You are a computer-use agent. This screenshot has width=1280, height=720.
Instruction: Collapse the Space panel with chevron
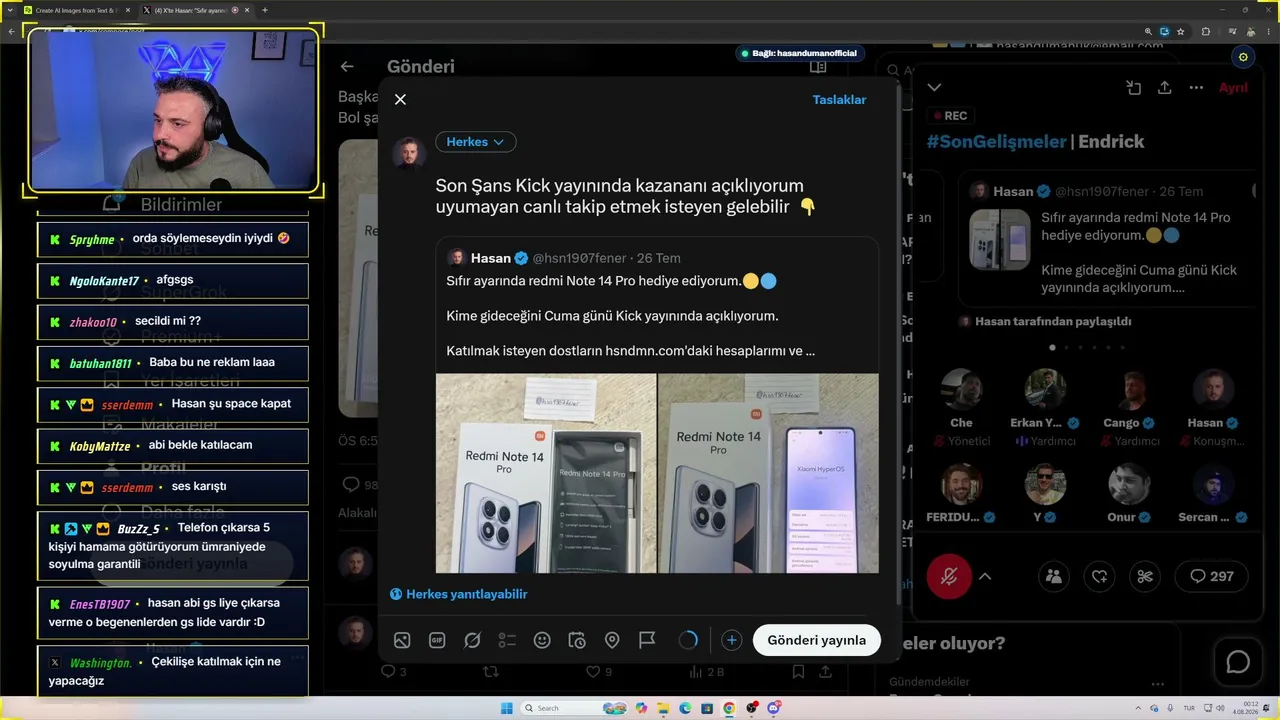pyautogui.click(x=934, y=88)
